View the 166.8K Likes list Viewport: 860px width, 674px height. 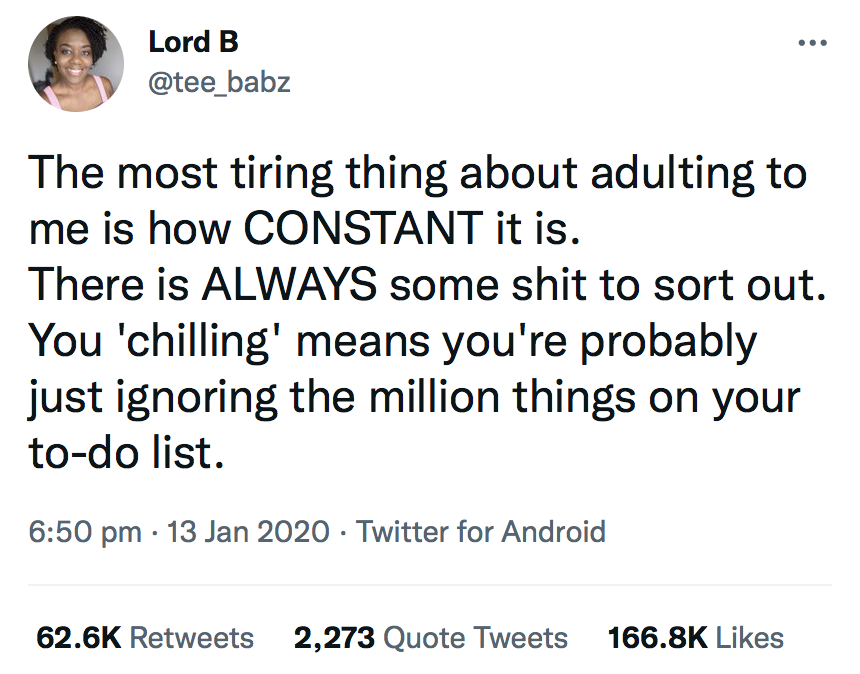pos(696,637)
